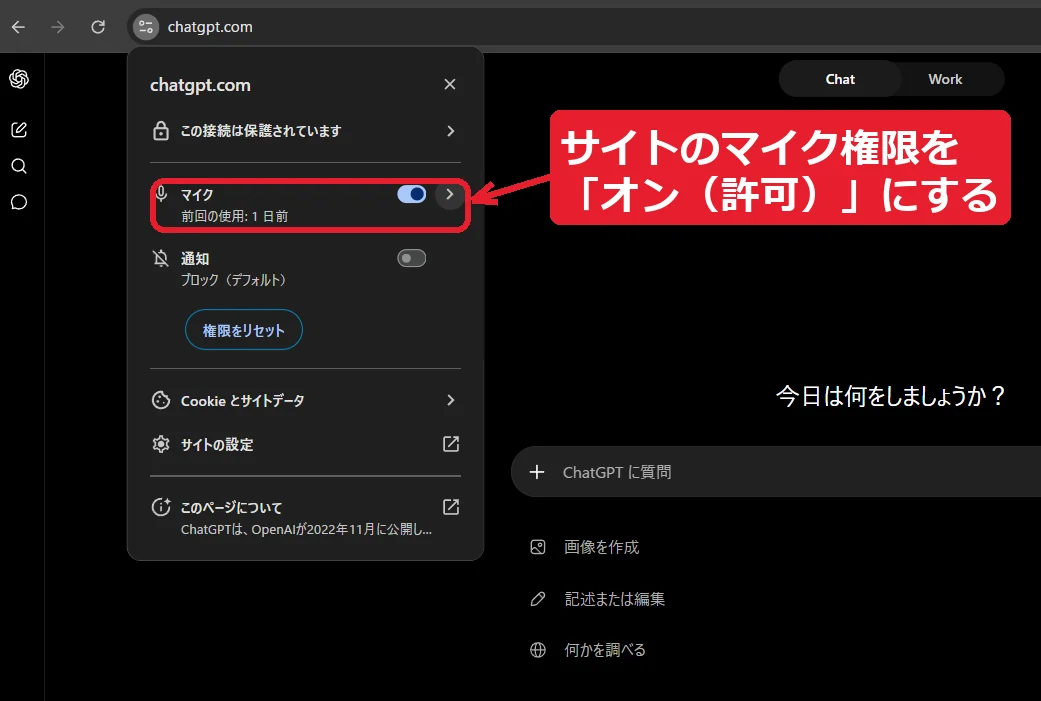The height and width of the screenshot is (701, 1041).
Task: Click the globe lookup icon
Action: point(538,650)
